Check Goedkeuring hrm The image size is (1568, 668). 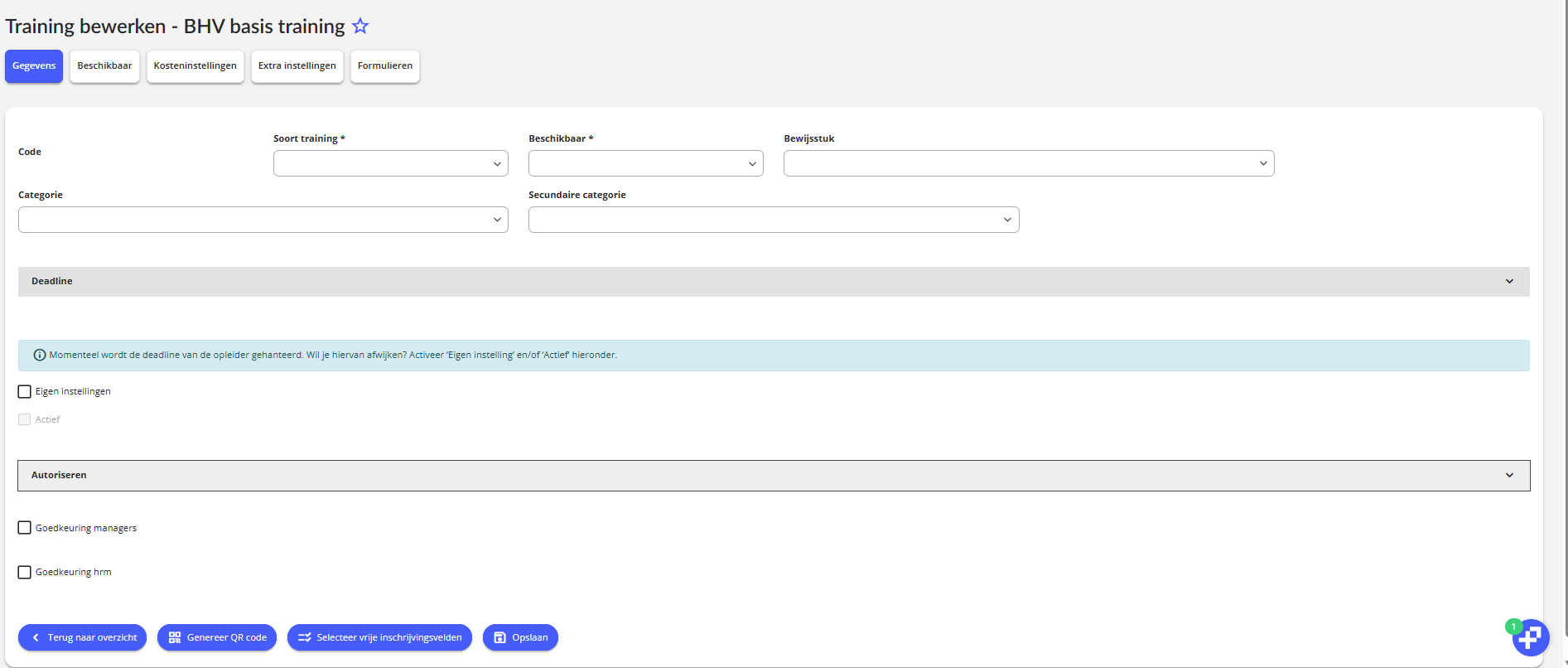point(25,572)
